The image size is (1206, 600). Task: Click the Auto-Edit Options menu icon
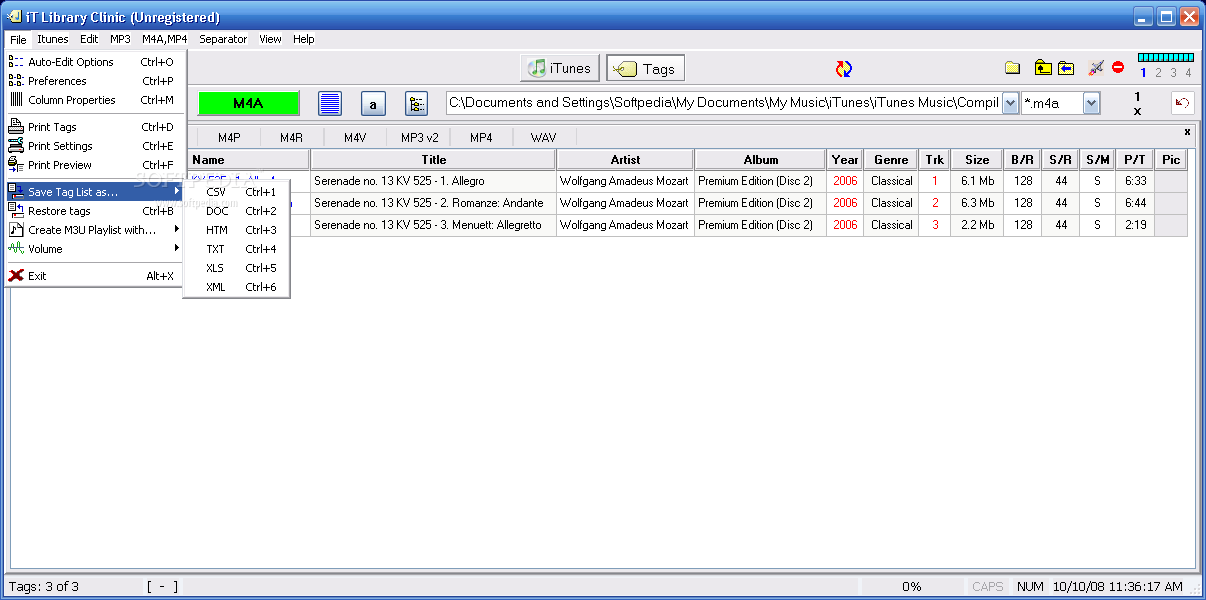point(16,62)
